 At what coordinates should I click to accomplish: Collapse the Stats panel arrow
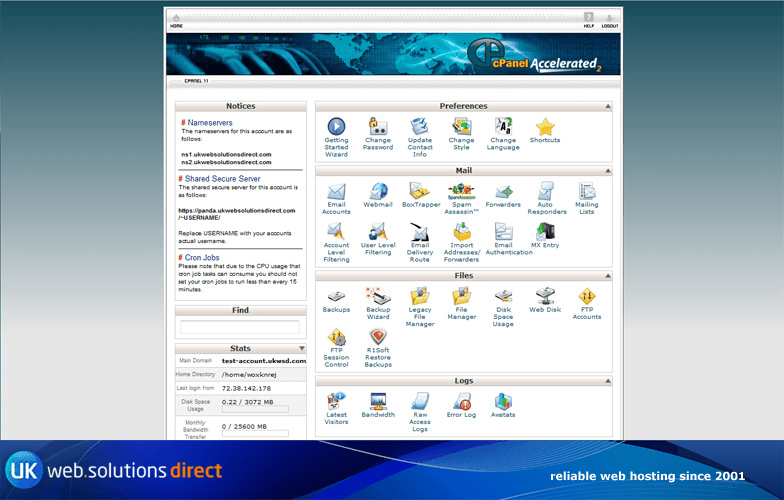pyautogui.click(x=302, y=349)
